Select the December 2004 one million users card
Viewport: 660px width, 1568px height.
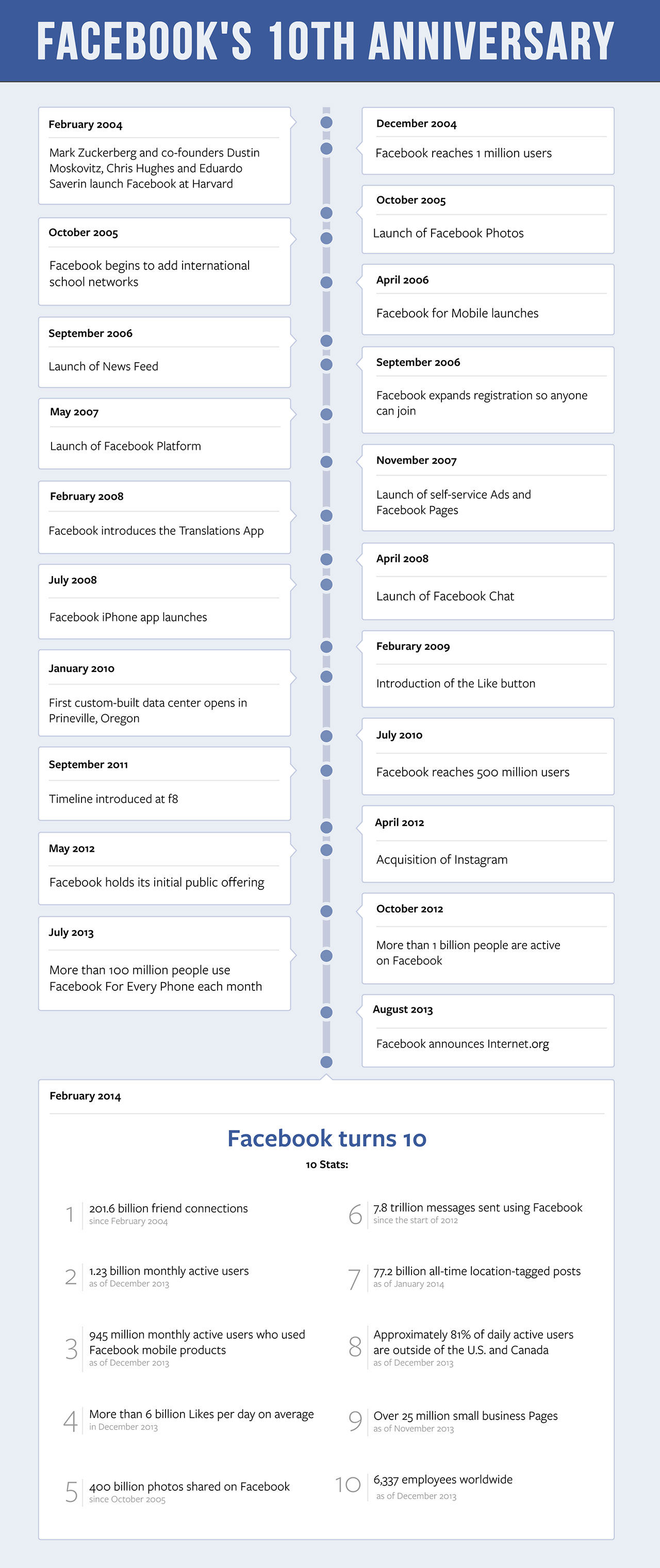tap(488, 141)
